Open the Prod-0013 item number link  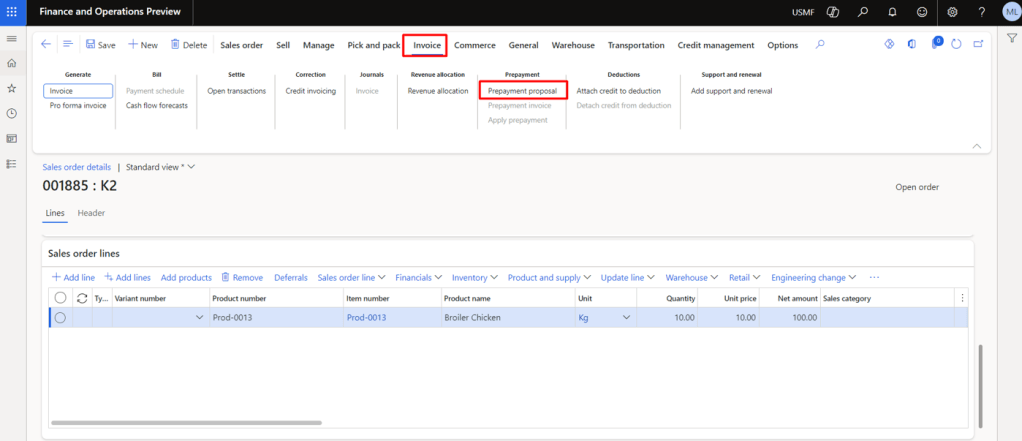point(366,317)
